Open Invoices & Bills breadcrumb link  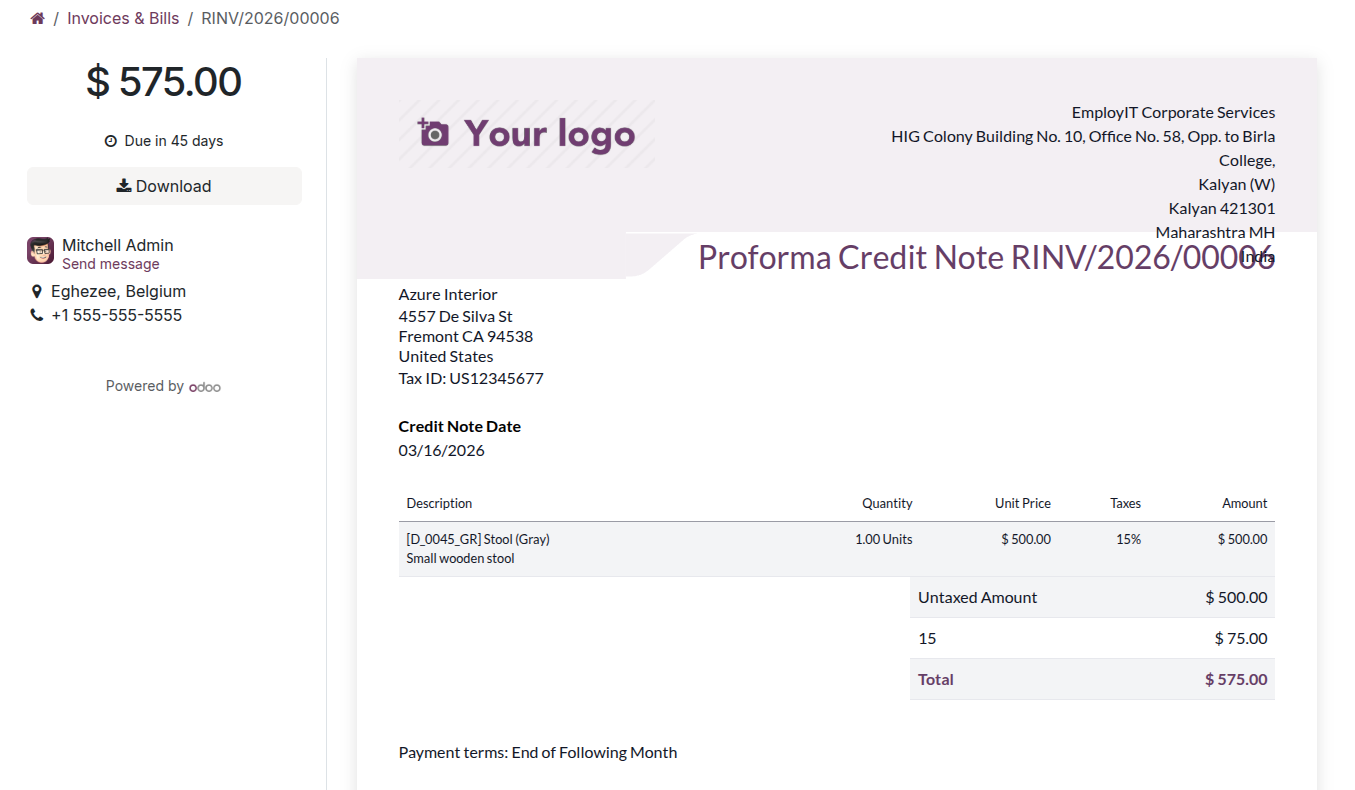[123, 18]
